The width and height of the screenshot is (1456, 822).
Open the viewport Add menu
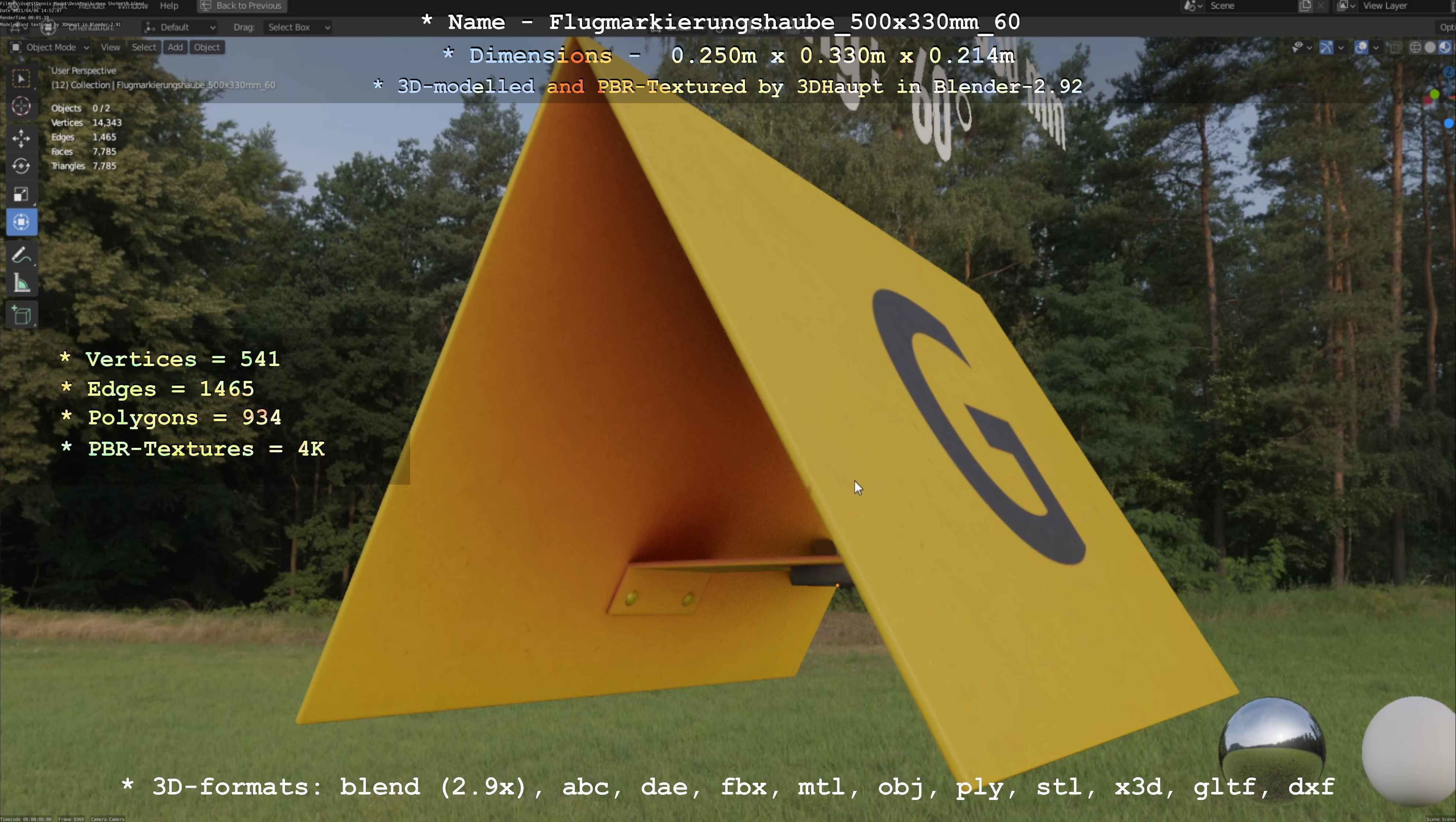[175, 47]
